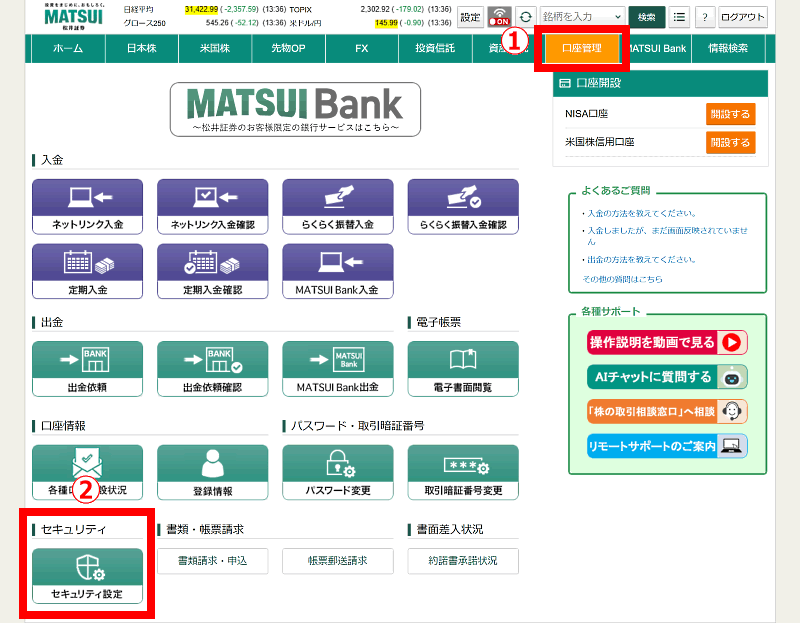800x623 pixels.
Task: Expand the 銘柄を入力 dropdown arrow
Action: 617,17
